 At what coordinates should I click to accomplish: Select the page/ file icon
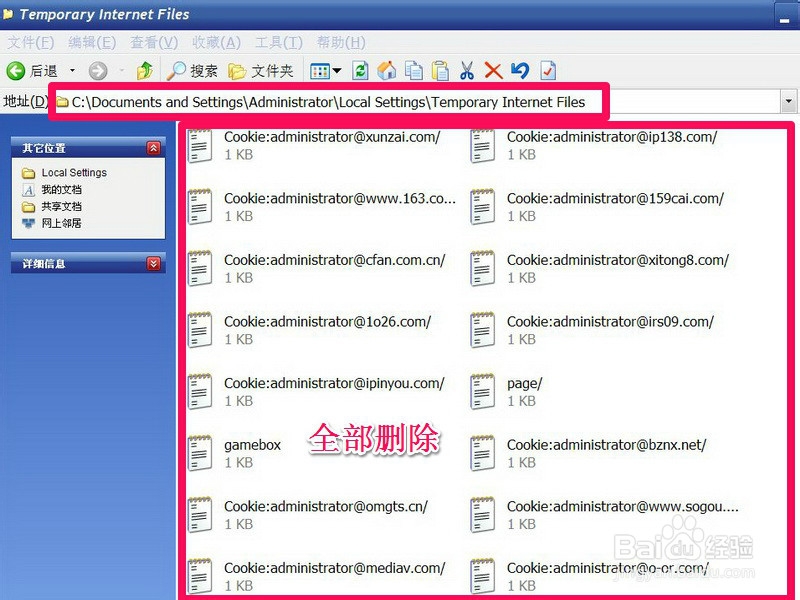pos(482,392)
